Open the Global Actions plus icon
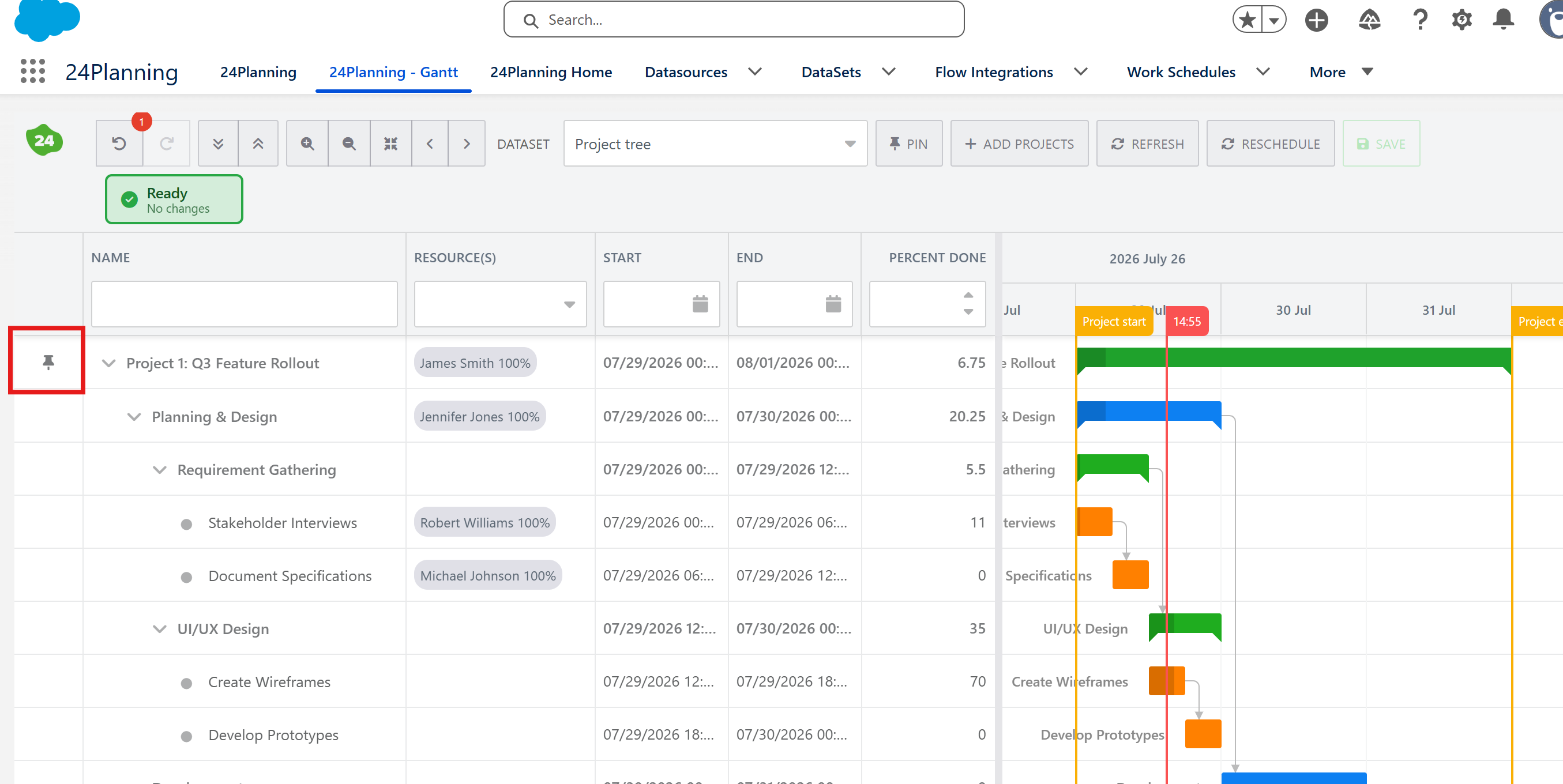Screen dimensions: 1563x784 point(1316,20)
